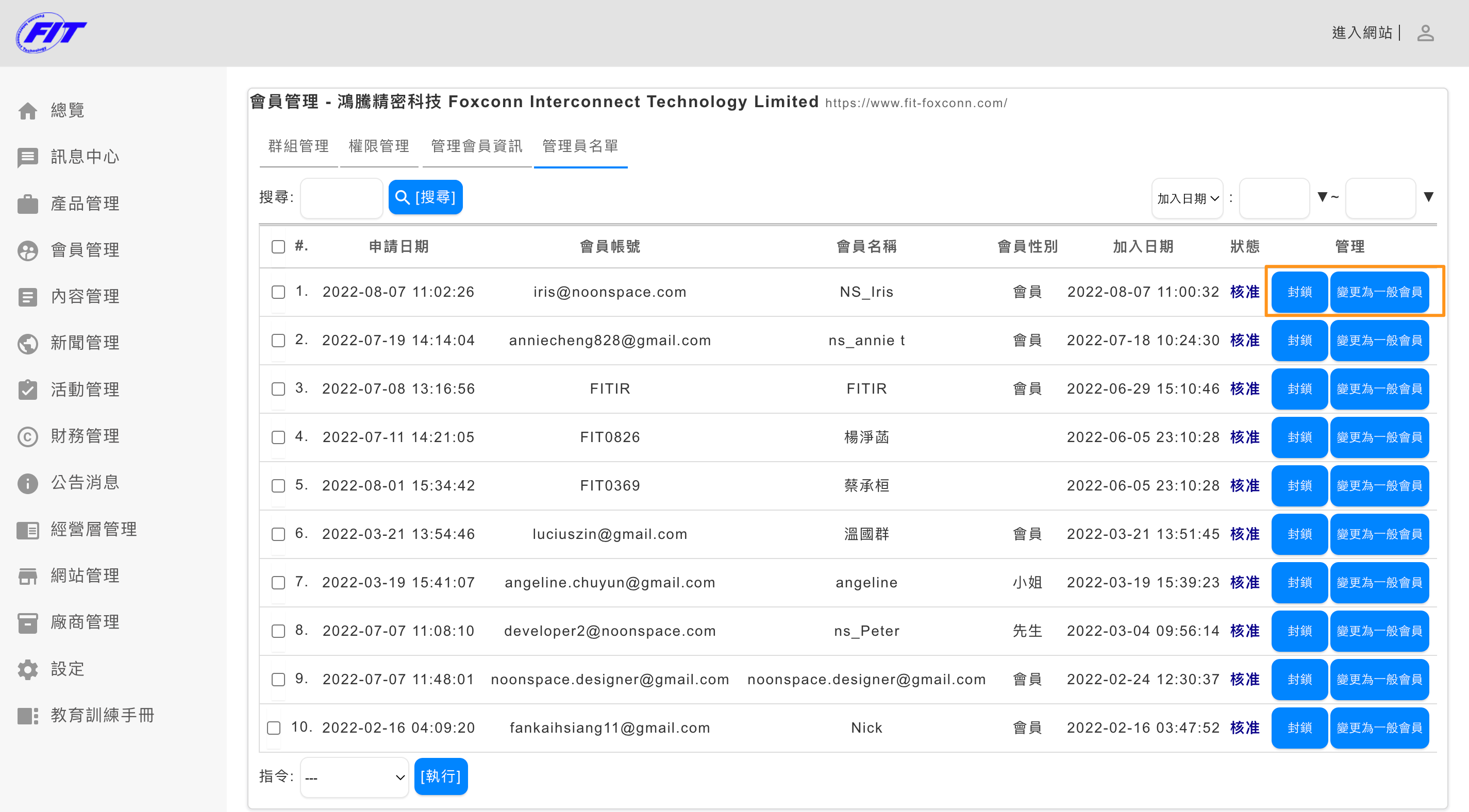Click the manual icon beside 教育訓練手冊

[27, 716]
